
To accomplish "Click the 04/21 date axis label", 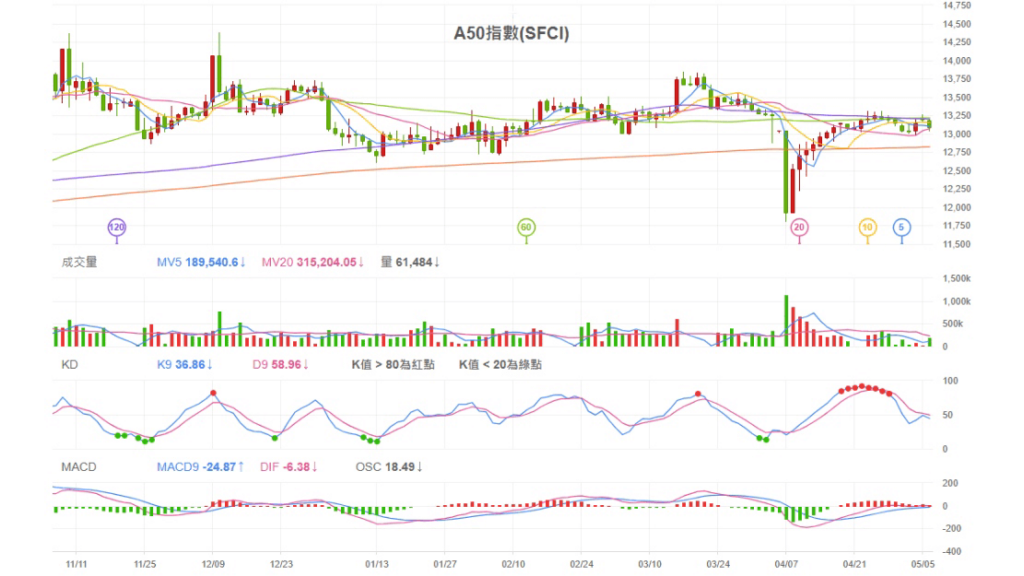I will pos(854,564).
